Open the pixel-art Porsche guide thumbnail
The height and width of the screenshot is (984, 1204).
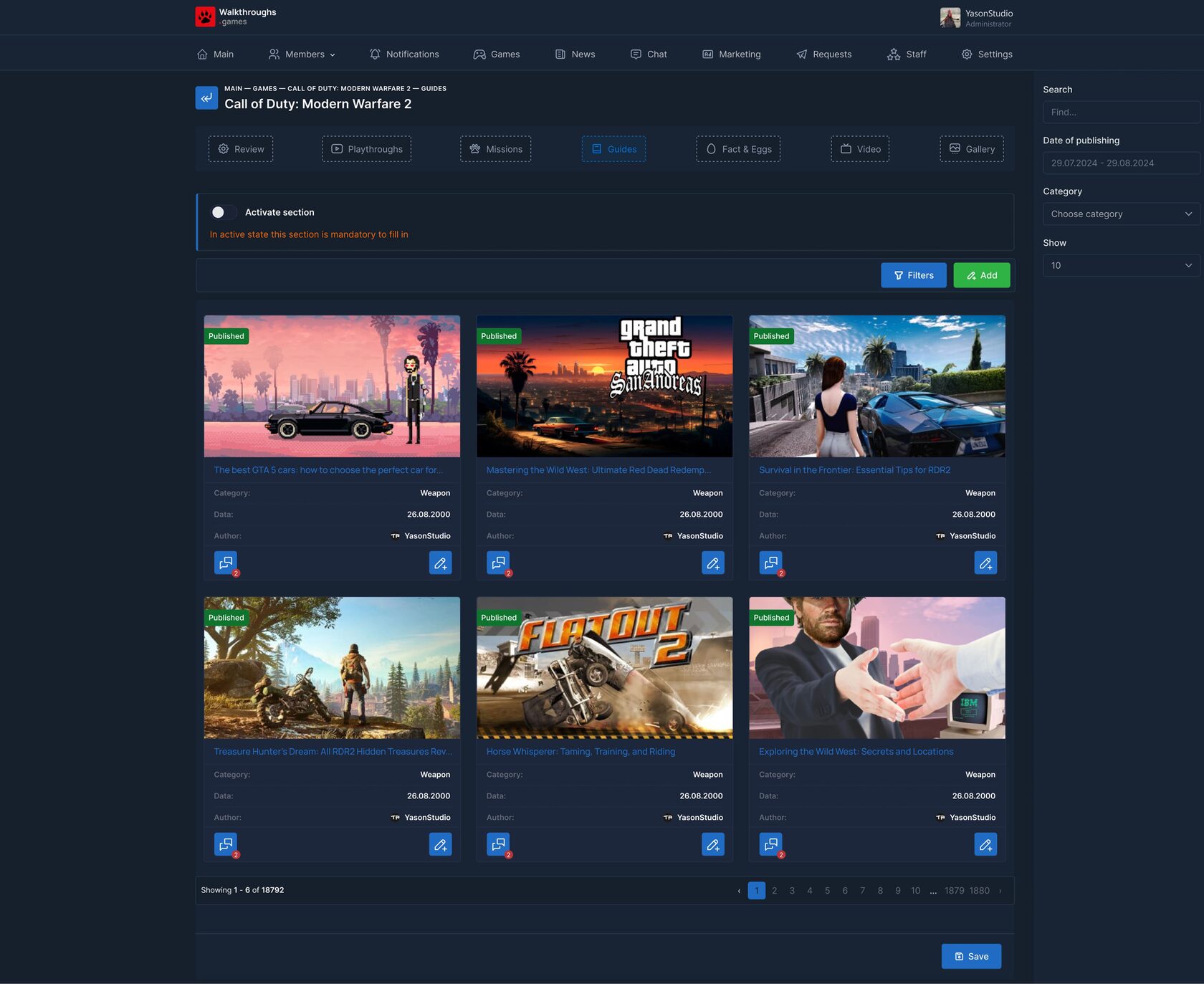332,386
